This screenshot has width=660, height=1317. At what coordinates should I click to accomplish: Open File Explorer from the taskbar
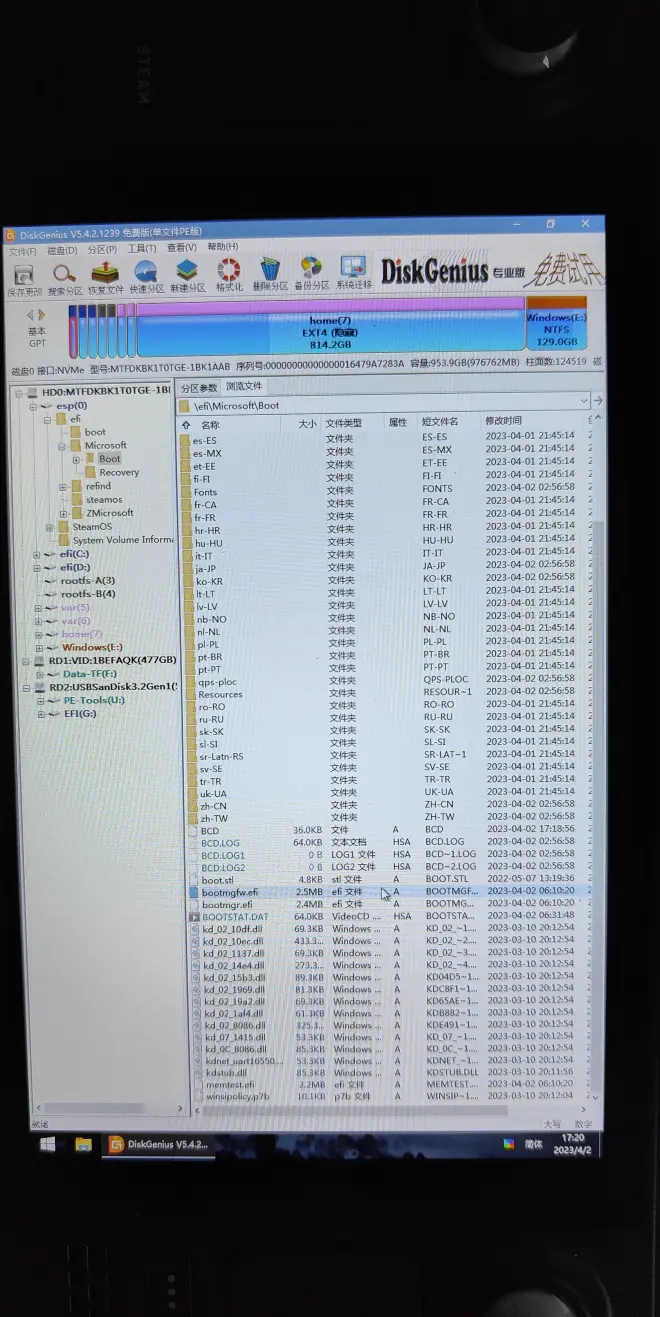[x=84, y=1144]
